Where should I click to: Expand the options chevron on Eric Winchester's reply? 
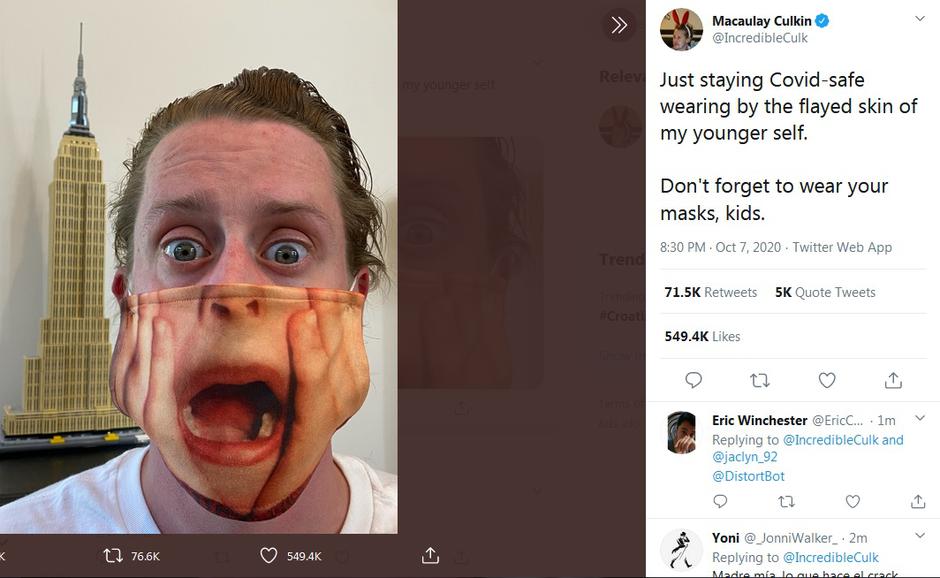coord(919,418)
